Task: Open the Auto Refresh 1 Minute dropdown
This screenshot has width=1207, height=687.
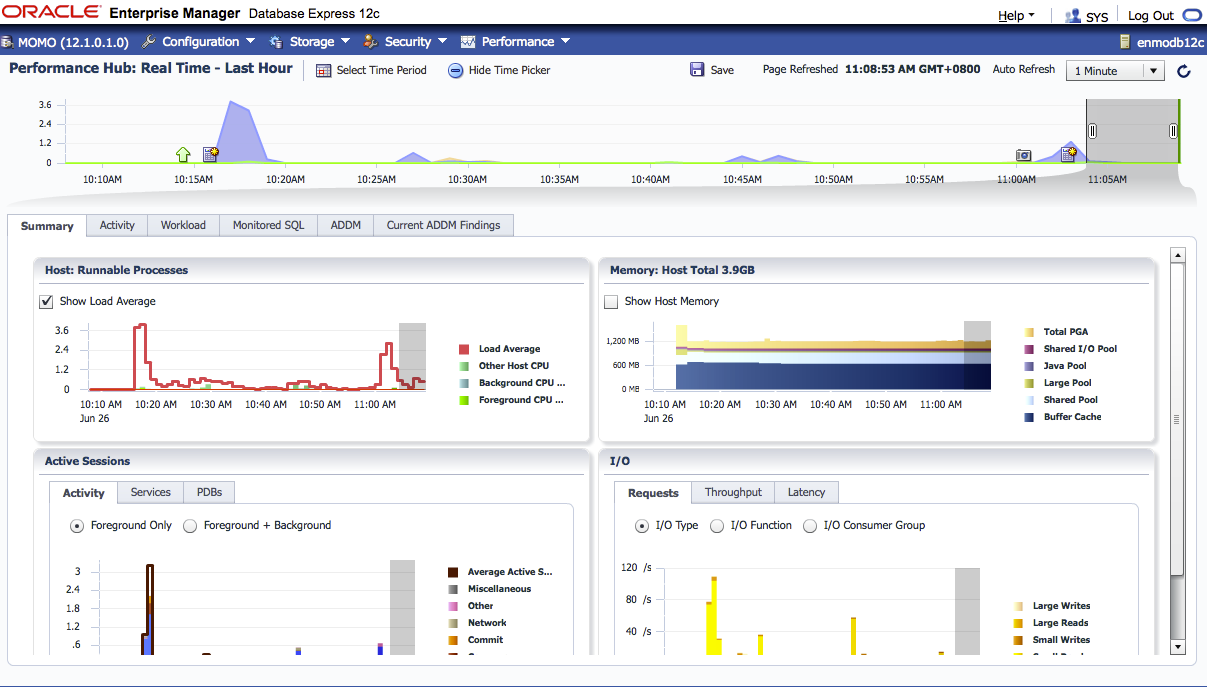Action: coord(1115,71)
